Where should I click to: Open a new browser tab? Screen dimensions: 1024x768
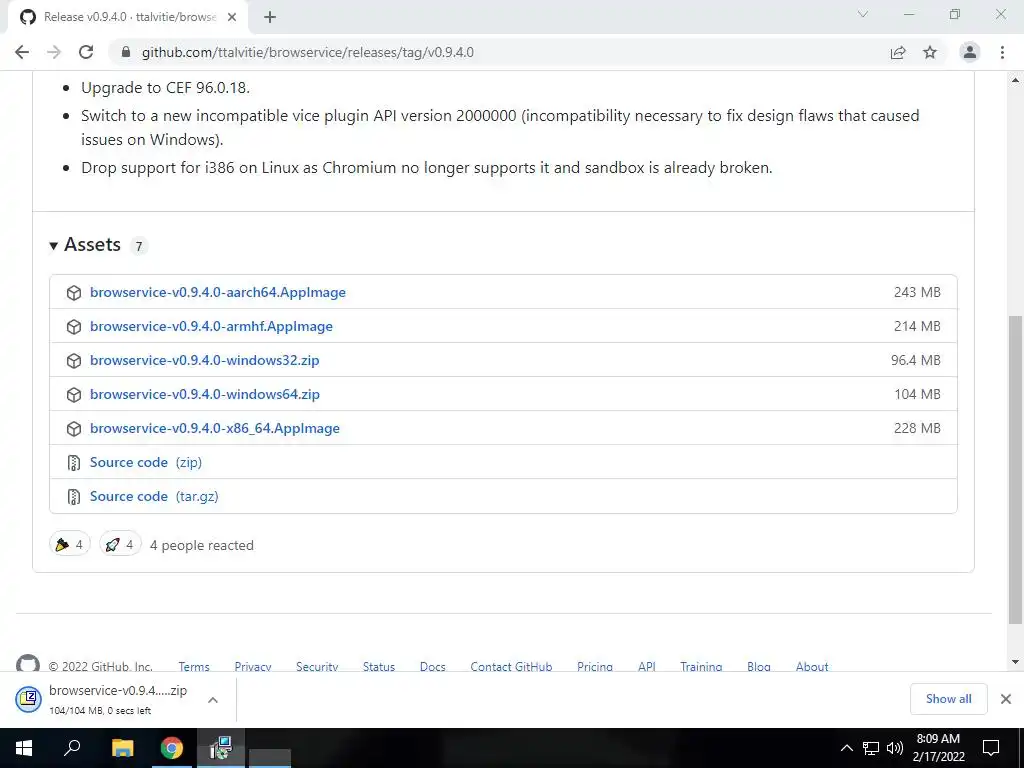point(270,17)
